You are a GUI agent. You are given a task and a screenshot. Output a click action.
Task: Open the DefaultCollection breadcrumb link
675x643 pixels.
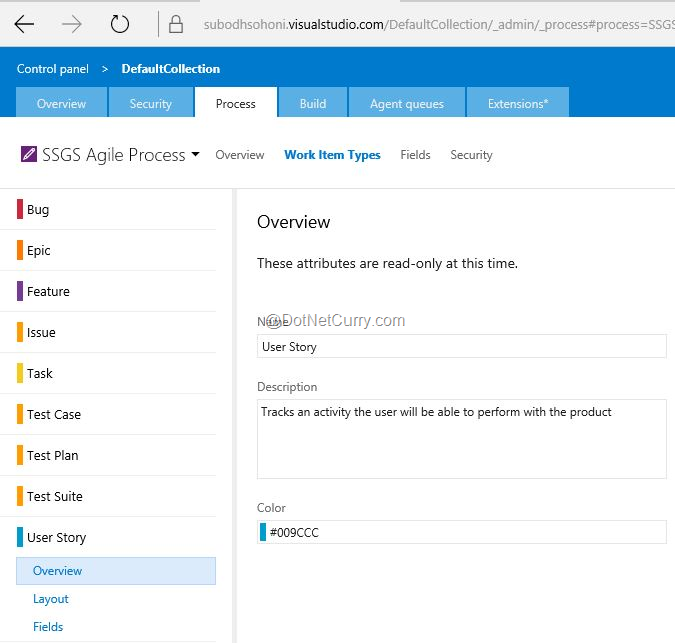tap(170, 69)
